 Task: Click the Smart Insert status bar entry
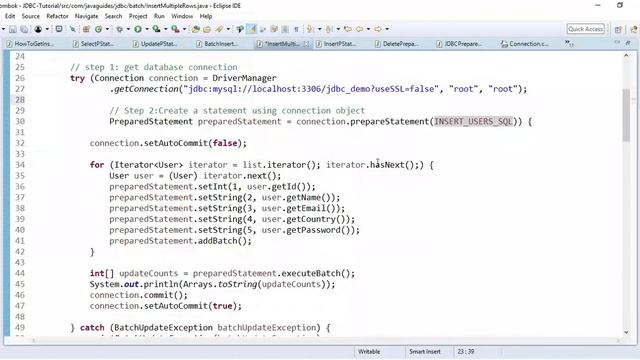424,351
